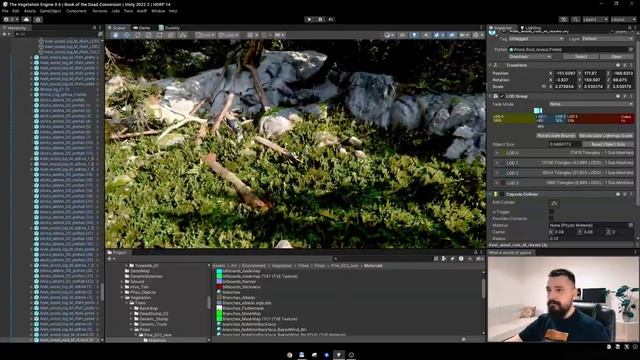
Task: Open the global search magnifier icon
Action: (x=576, y=19)
